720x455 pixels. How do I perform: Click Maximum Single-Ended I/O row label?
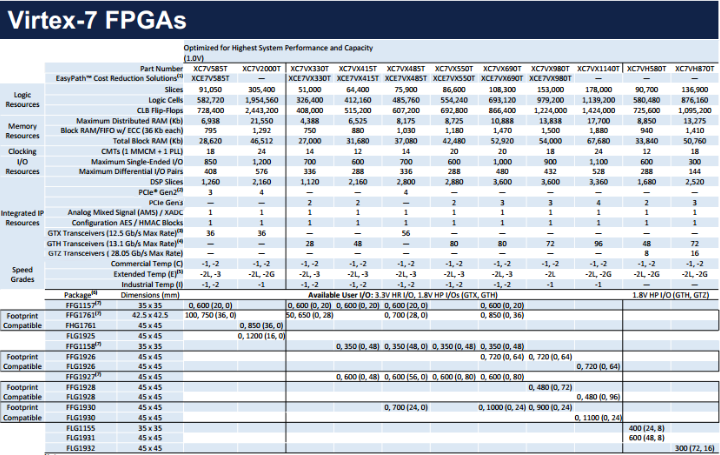point(137,162)
